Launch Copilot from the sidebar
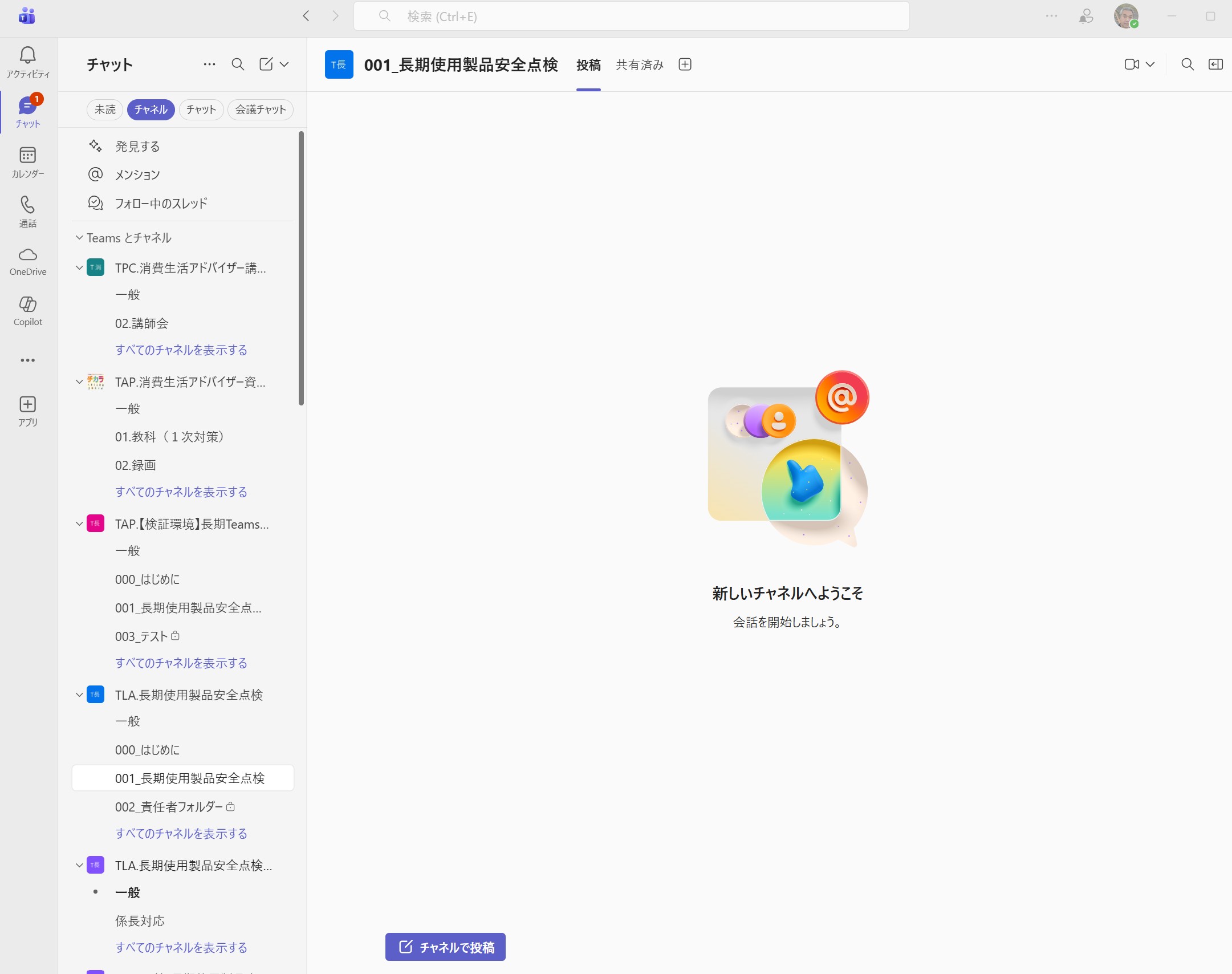 pyautogui.click(x=27, y=311)
